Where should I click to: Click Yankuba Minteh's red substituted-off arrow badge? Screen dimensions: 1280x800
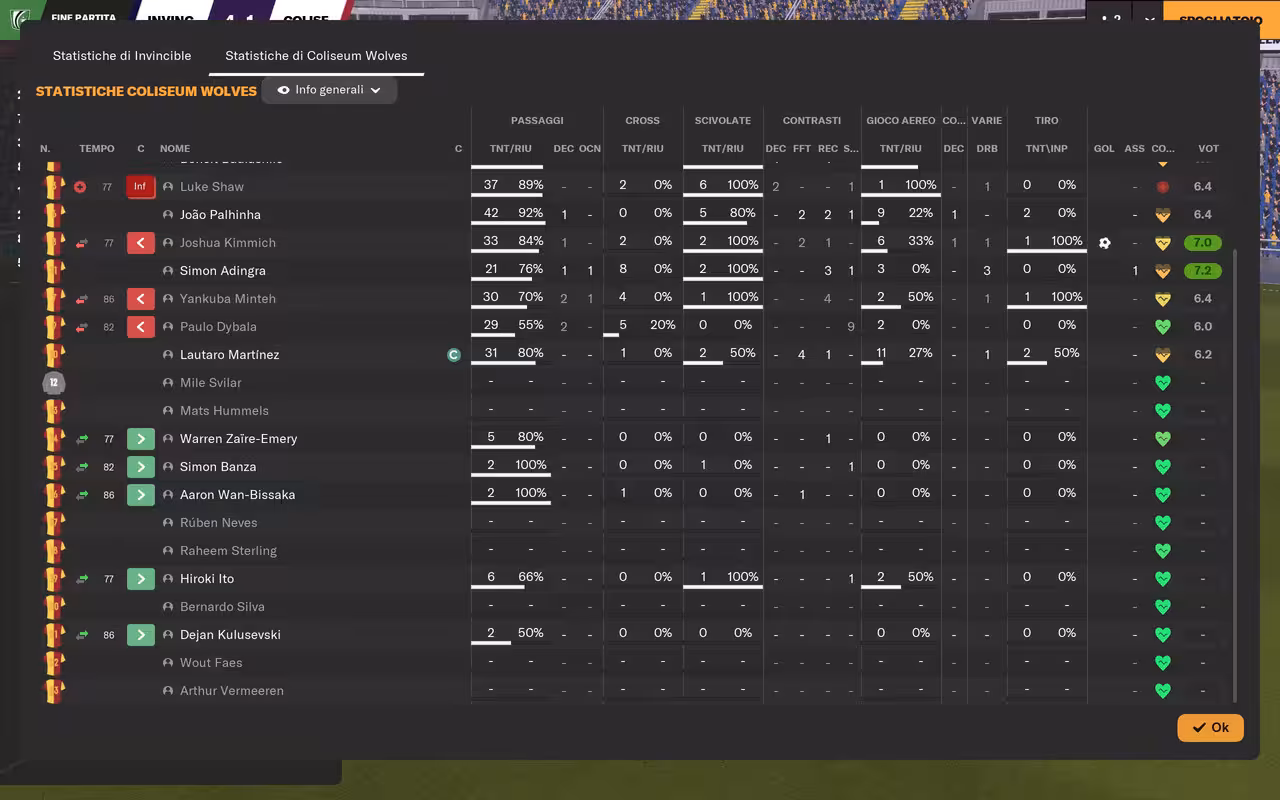coord(140,299)
